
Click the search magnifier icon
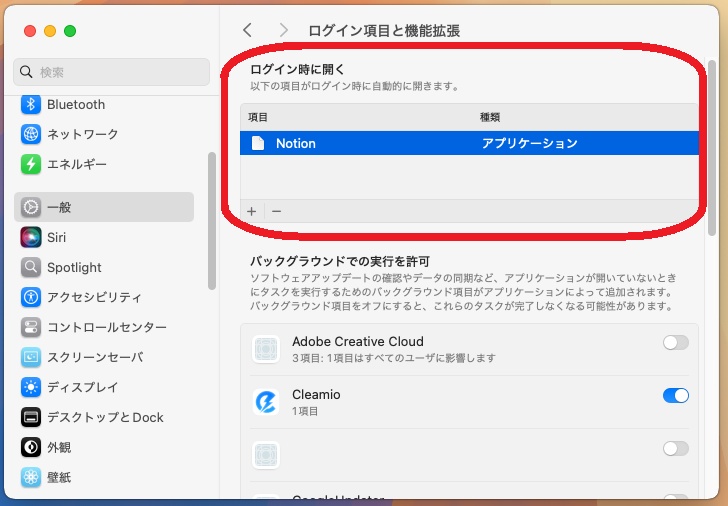[26, 72]
